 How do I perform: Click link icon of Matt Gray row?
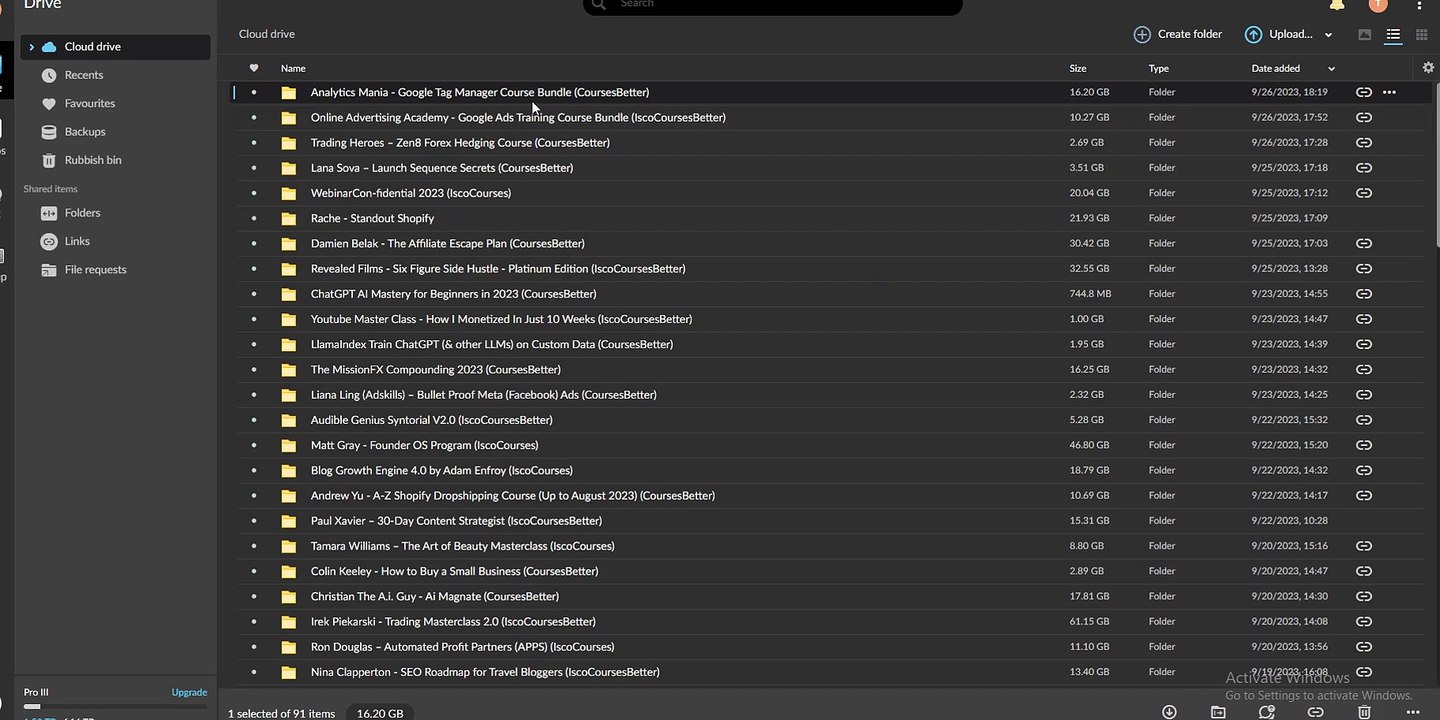[x=1363, y=445]
